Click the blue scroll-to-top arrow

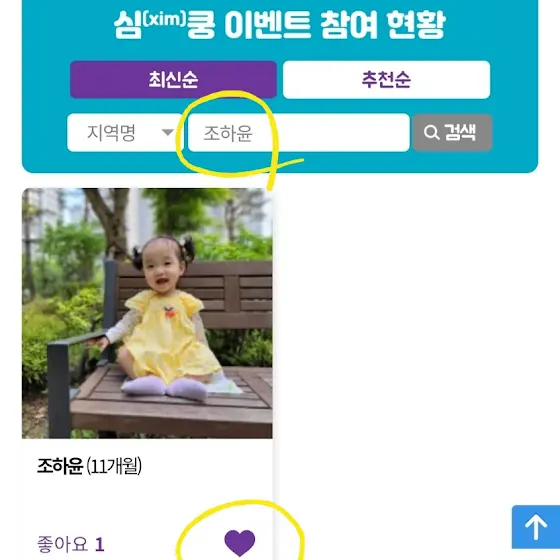pos(536,527)
